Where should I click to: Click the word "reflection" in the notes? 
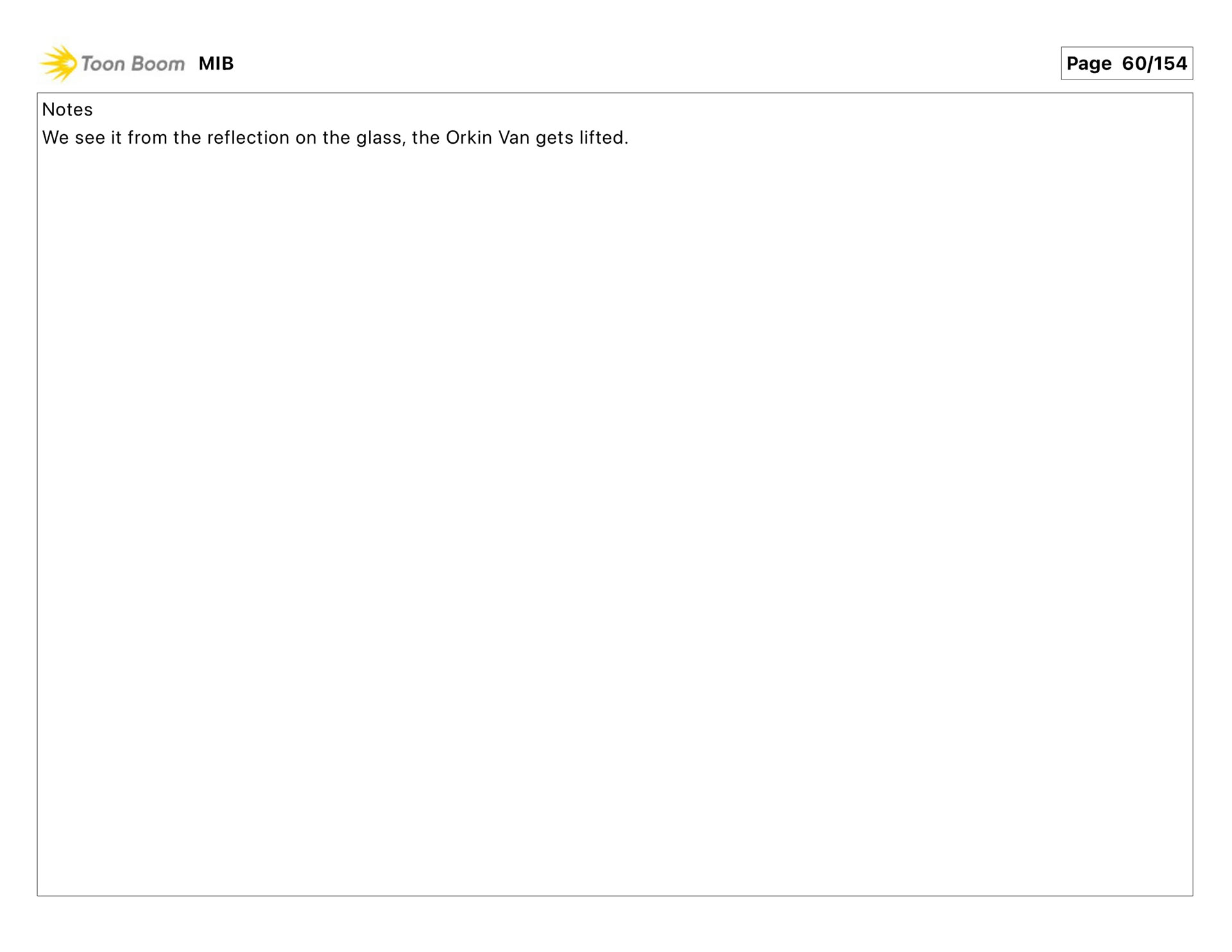tap(248, 138)
